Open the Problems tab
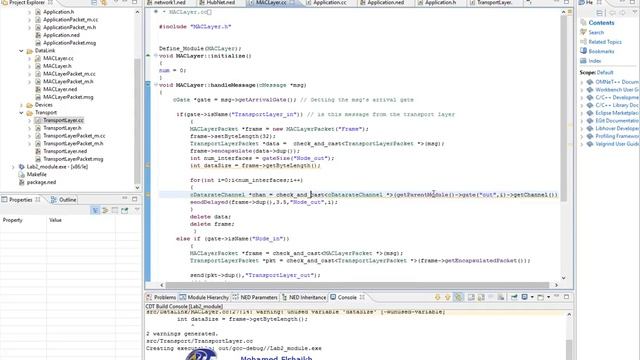640x360 pixels. tap(162, 298)
